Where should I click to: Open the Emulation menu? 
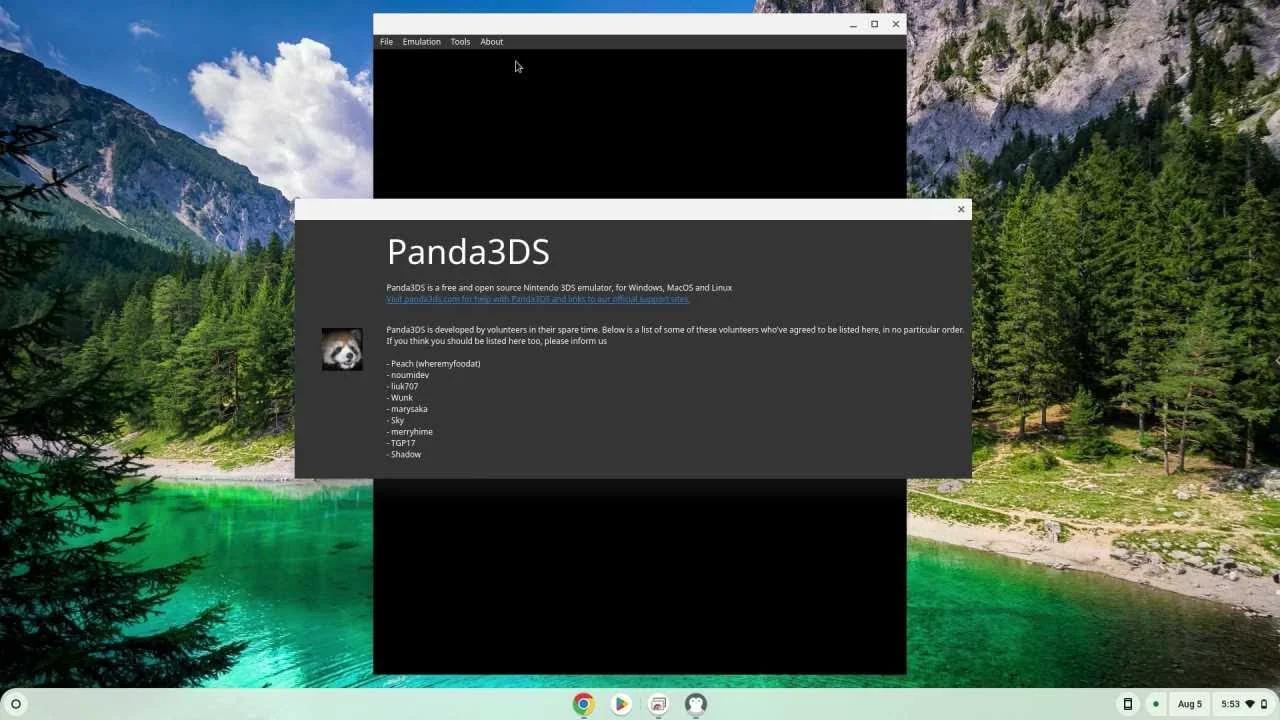point(421,41)
